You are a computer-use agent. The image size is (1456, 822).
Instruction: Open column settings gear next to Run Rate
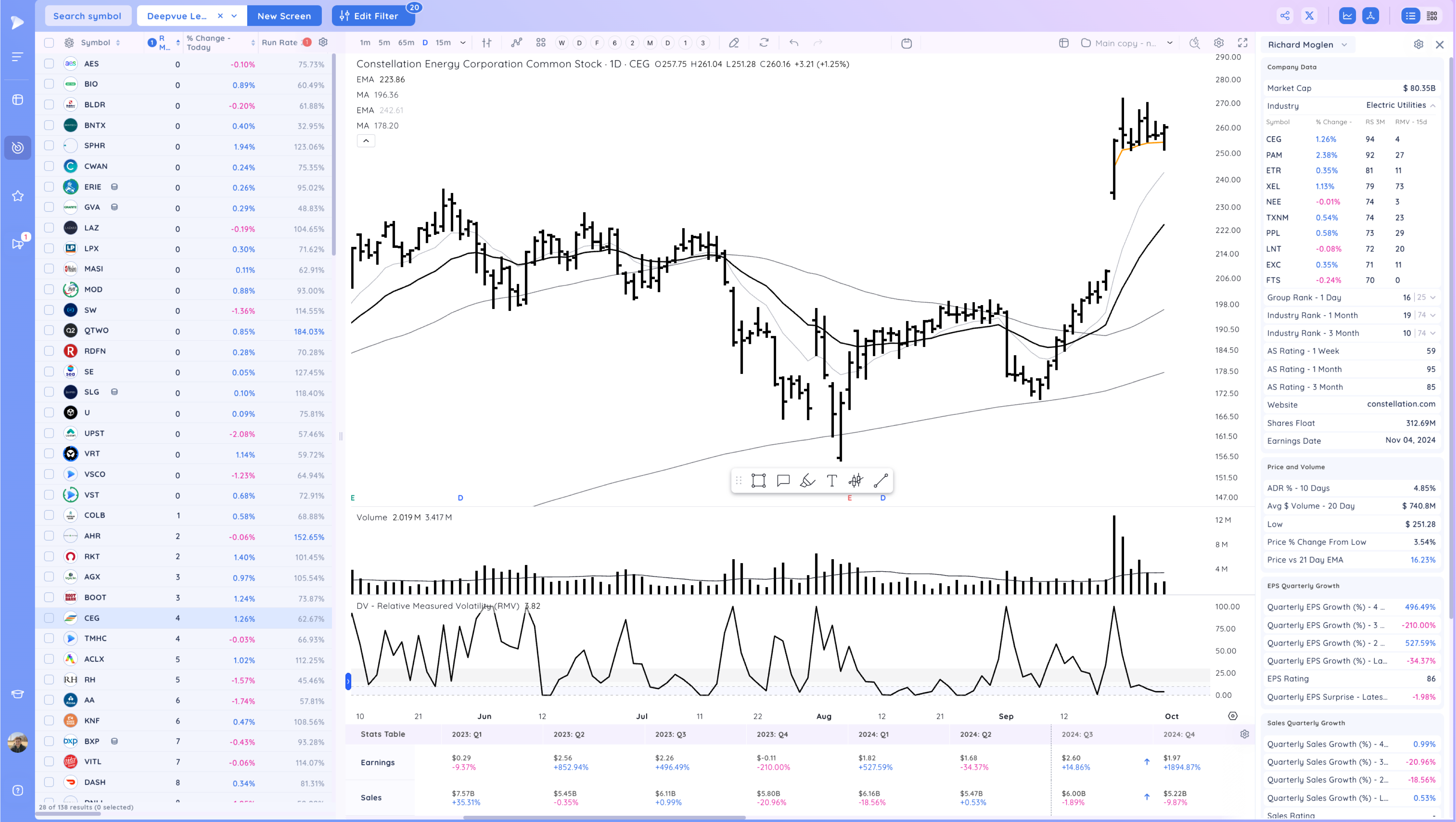pyautogui.click(x=323, y=42)
